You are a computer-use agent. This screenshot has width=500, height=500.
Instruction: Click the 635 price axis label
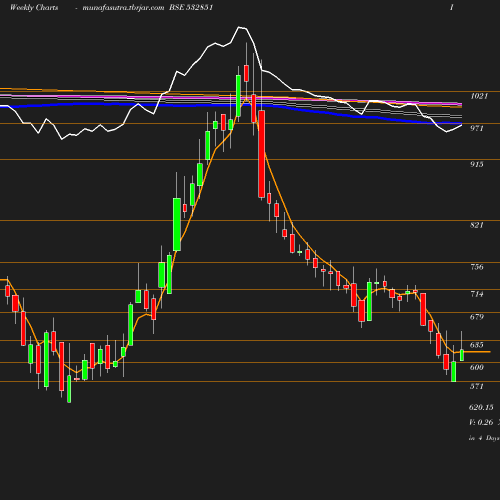pos(476,345)
